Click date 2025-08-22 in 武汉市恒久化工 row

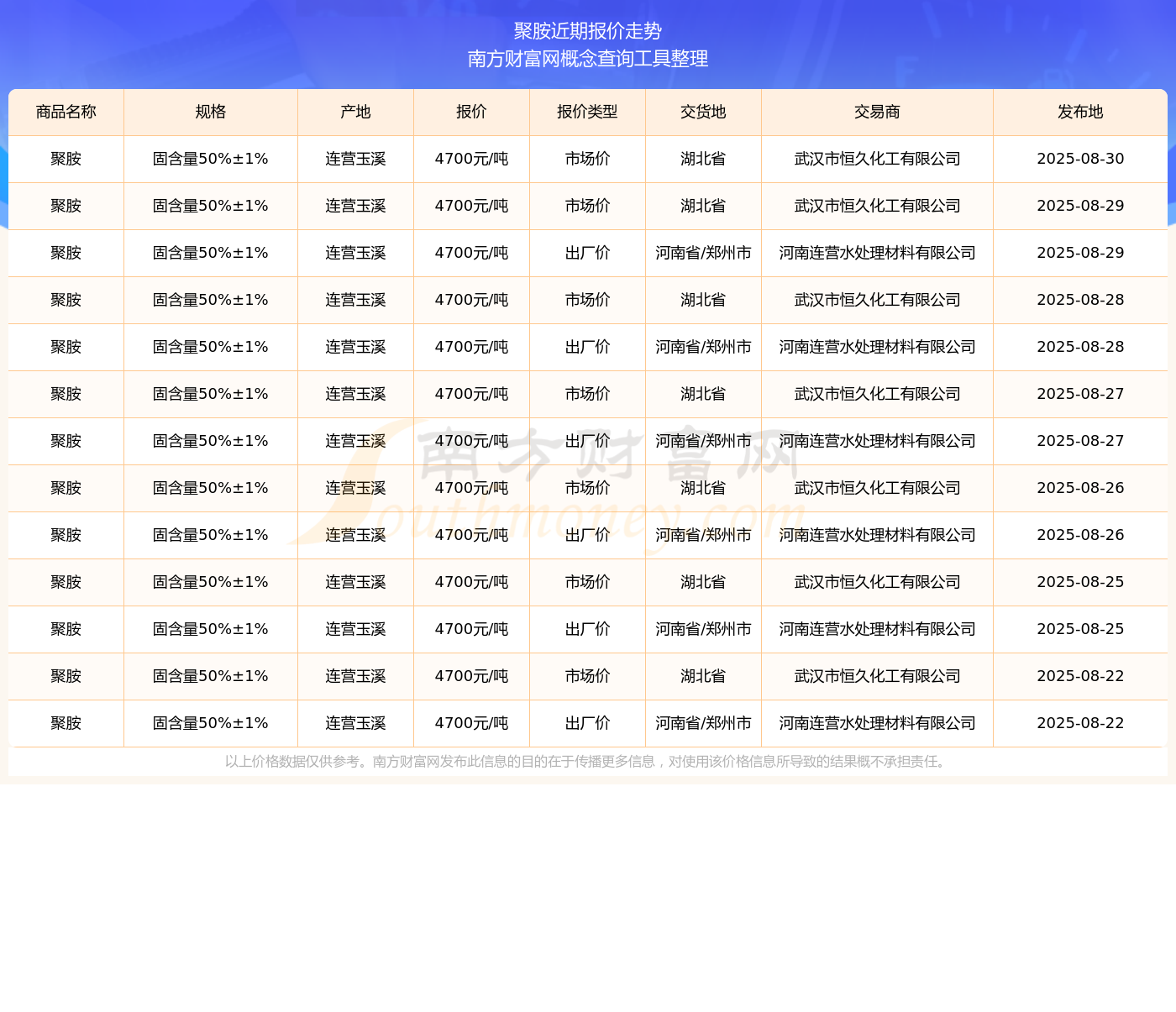(x=1080, y=676)
